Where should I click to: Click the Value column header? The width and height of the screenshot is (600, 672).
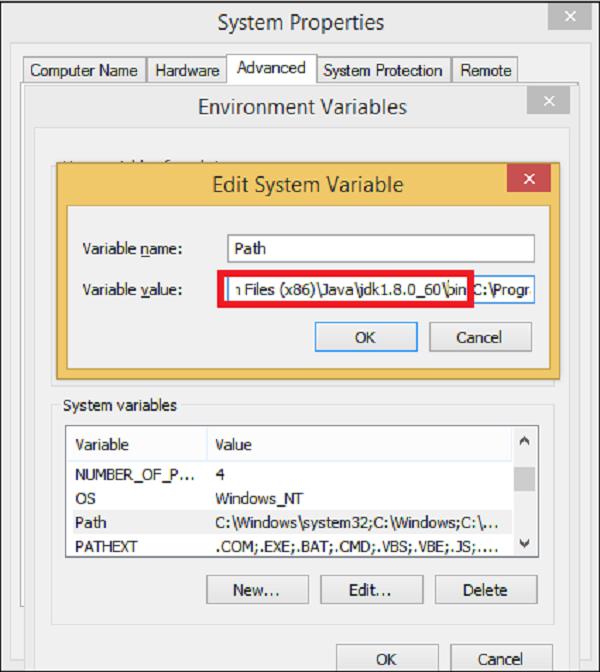coord(360,444)
